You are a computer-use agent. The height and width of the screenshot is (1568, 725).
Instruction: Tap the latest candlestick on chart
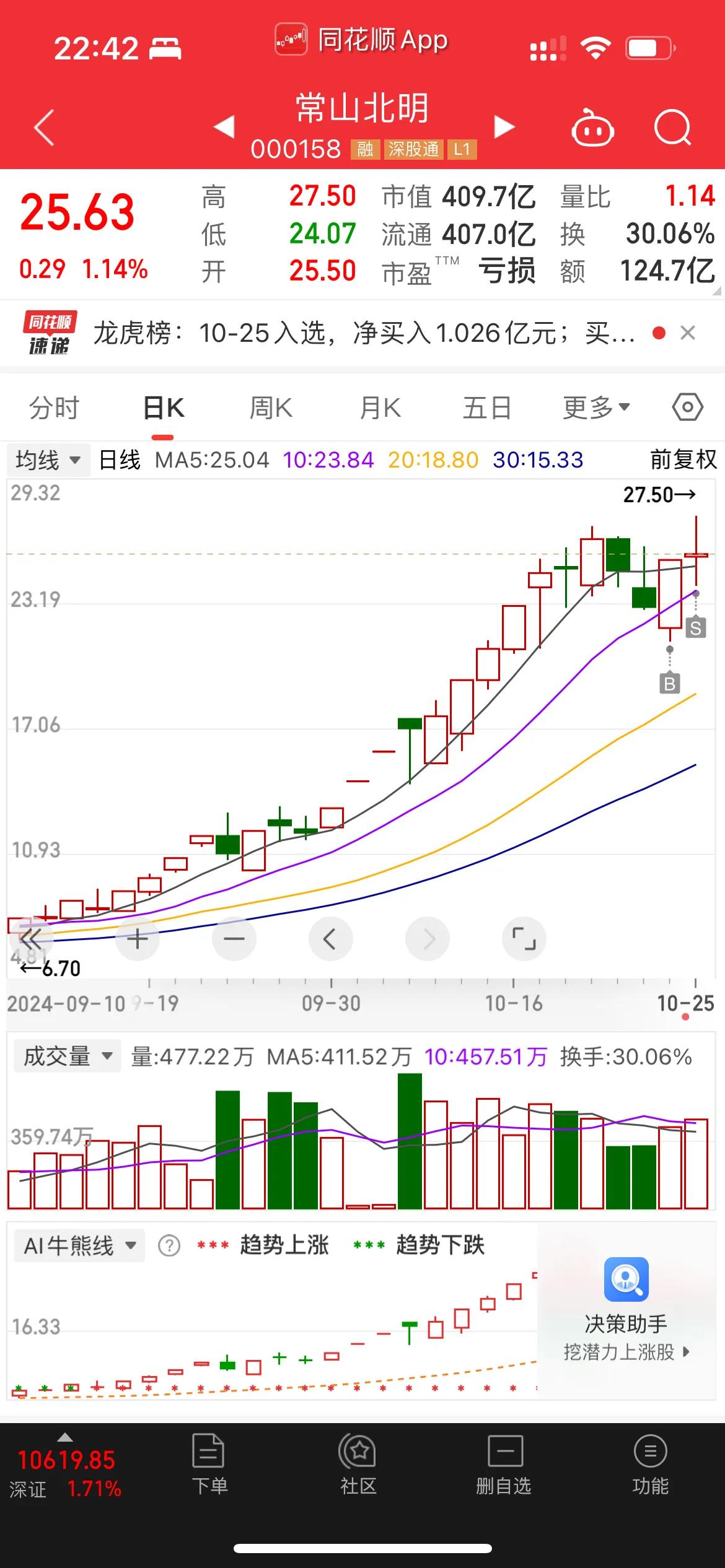(x=696, y=551)
